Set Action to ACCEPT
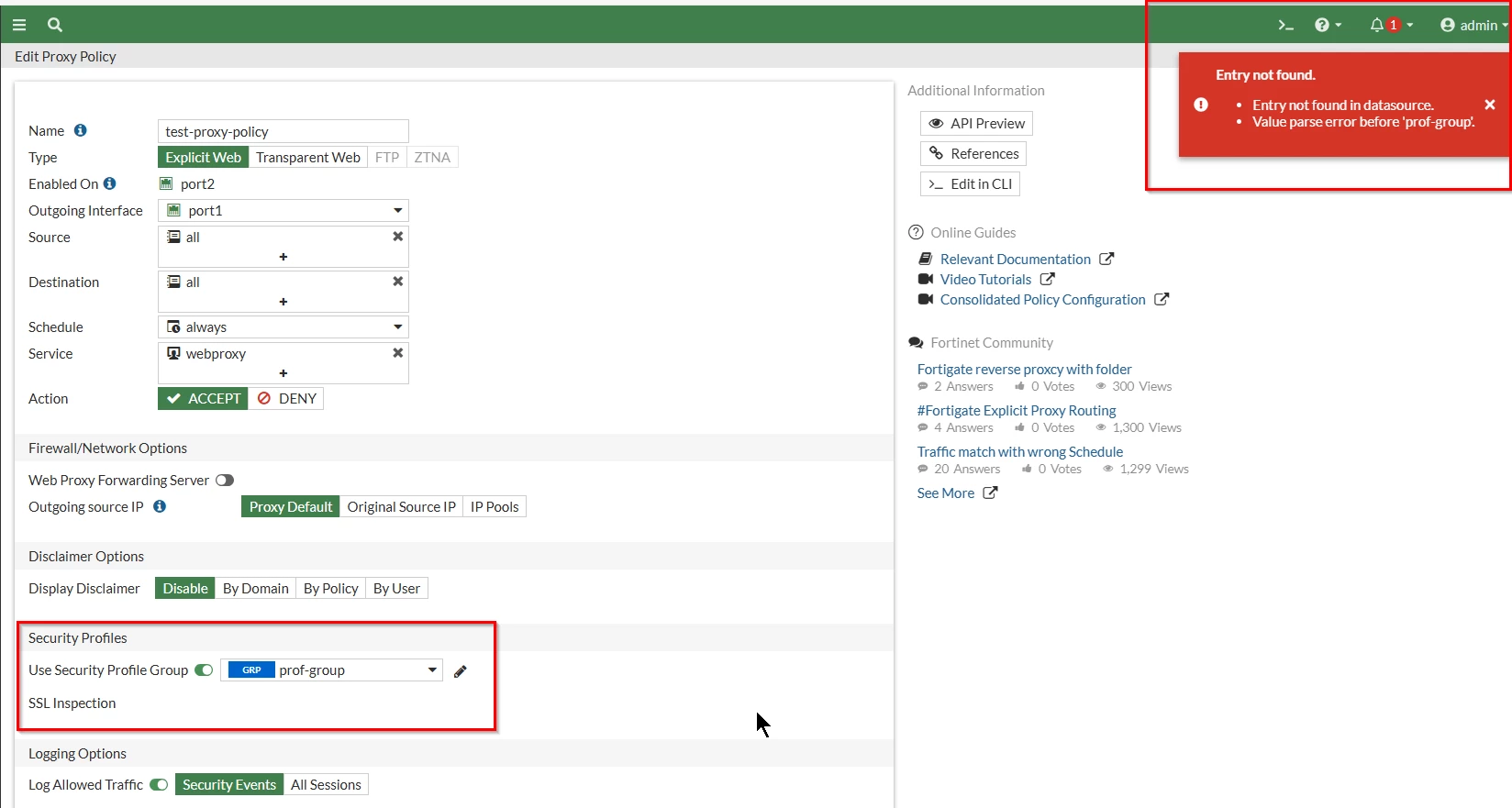This screenshot has height=808, width=1512. coord(203,398)
